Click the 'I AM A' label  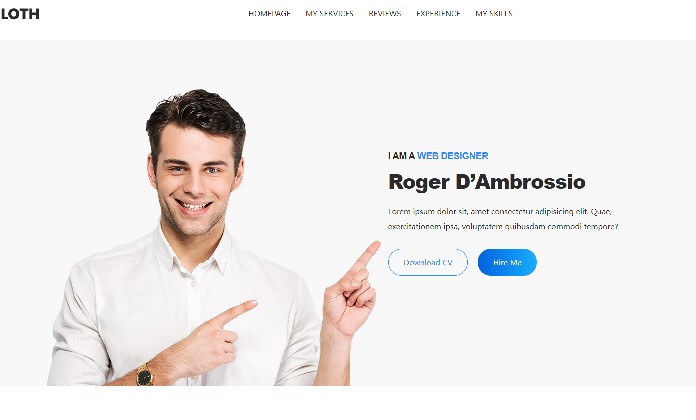tap(401, 156)
